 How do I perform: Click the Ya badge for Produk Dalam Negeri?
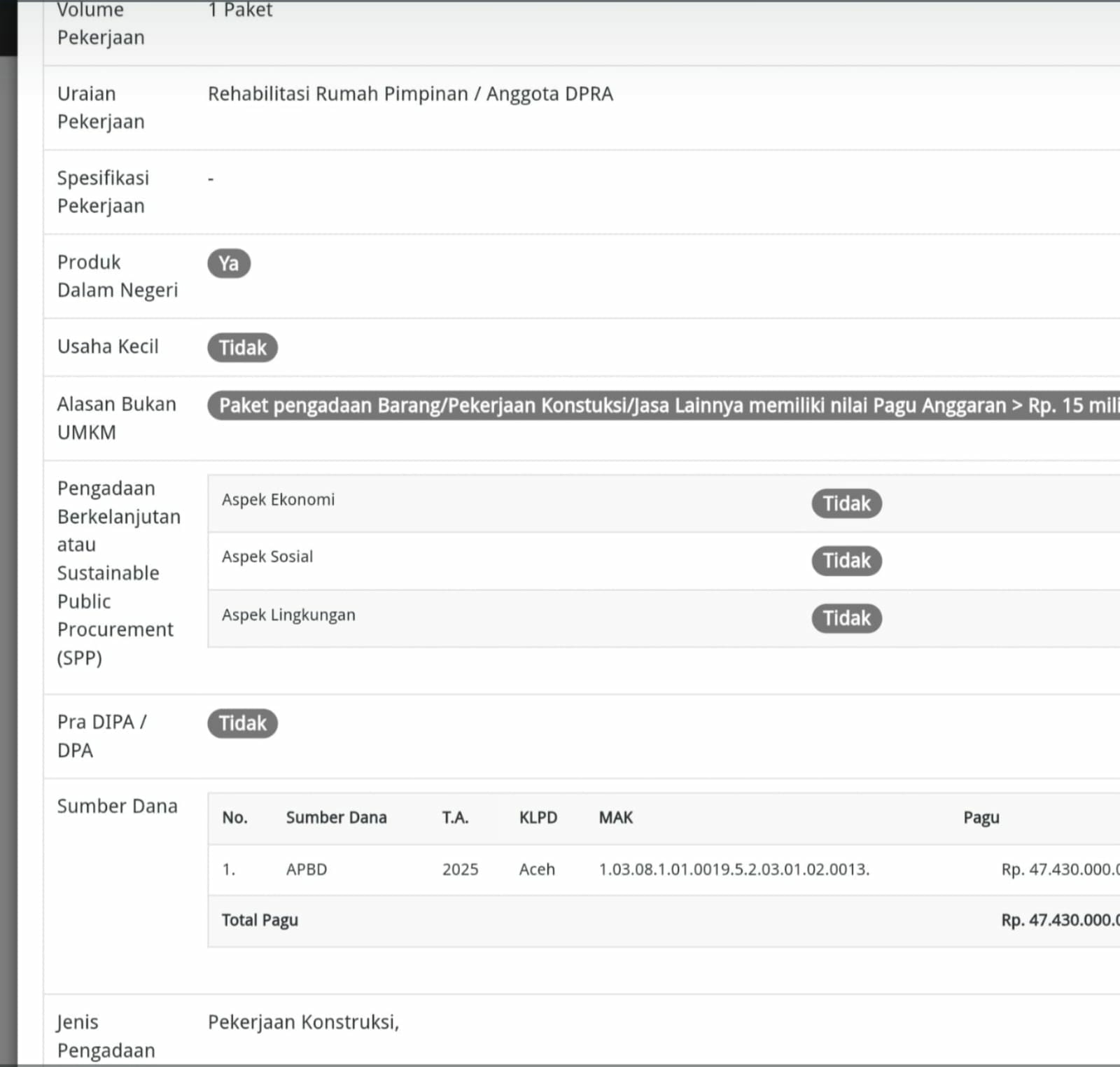coord(228,263)
